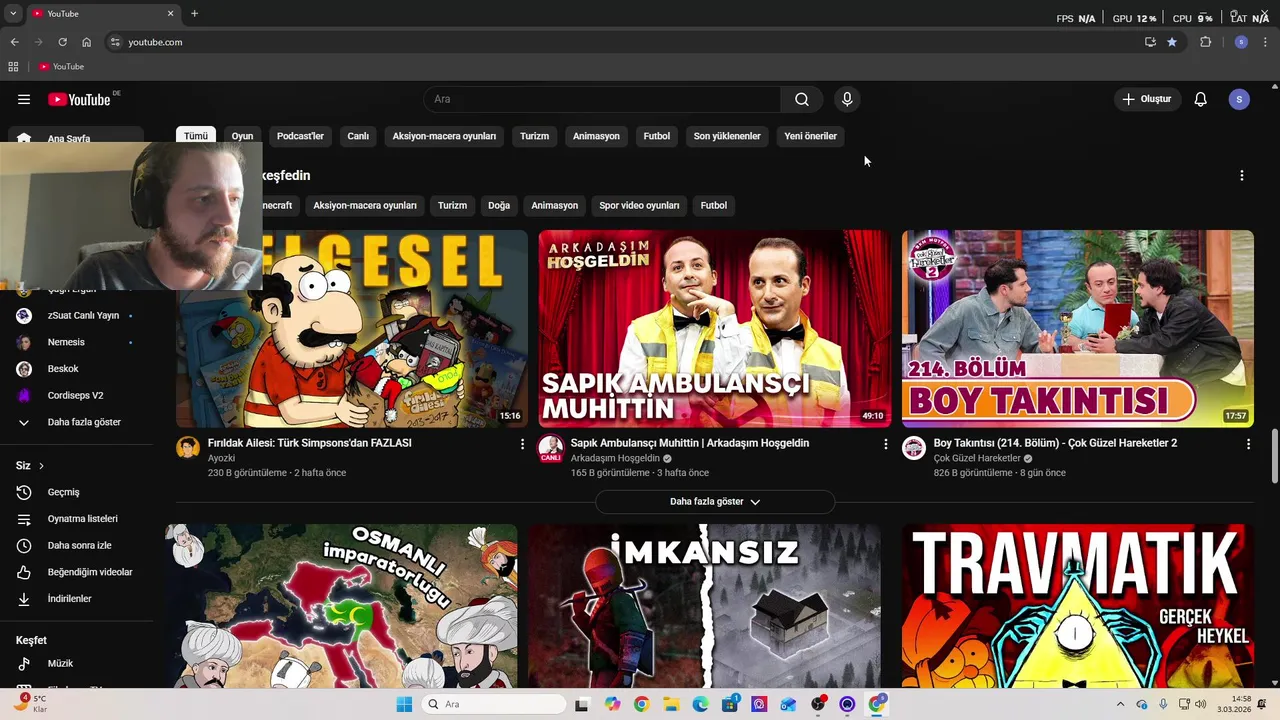
Task: Activate voice search microphone
Action: click(x=847, y=99)
